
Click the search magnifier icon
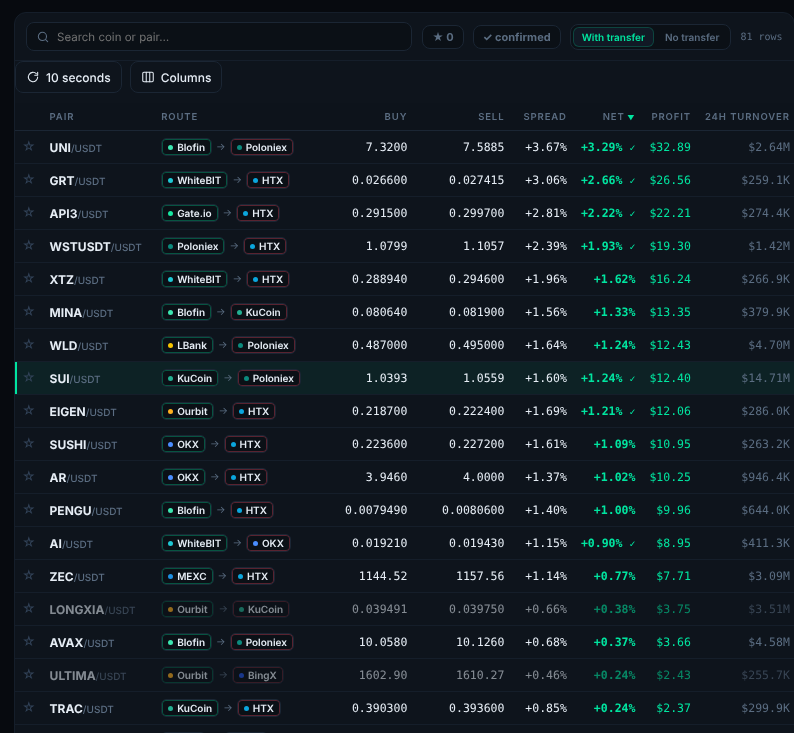(43, 37)
